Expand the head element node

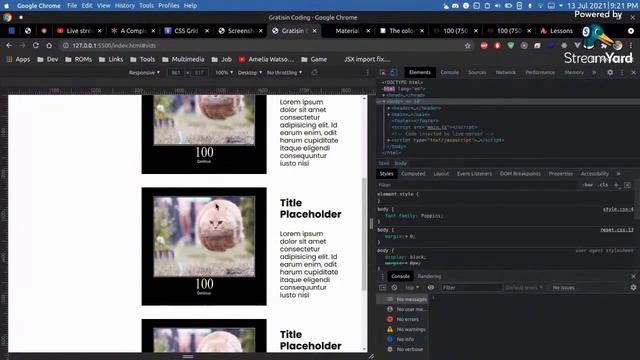384,95
